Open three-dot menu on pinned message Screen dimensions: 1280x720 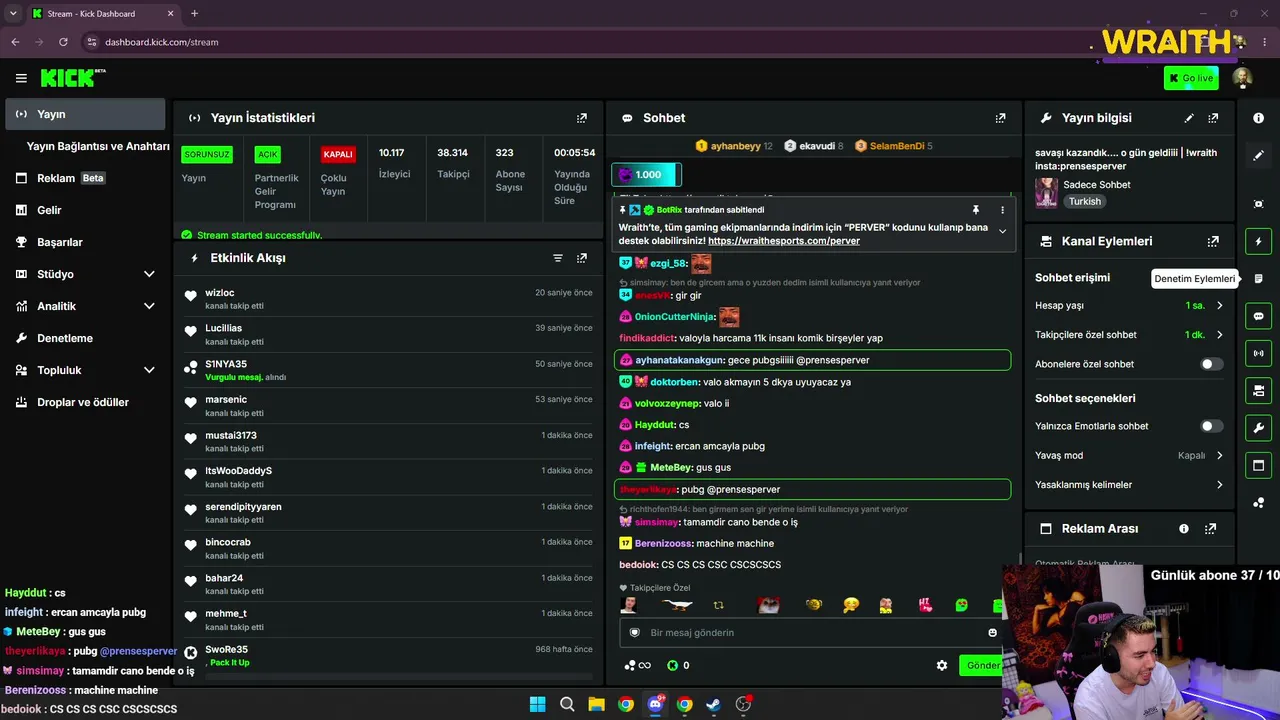(x=1002, y=210)
